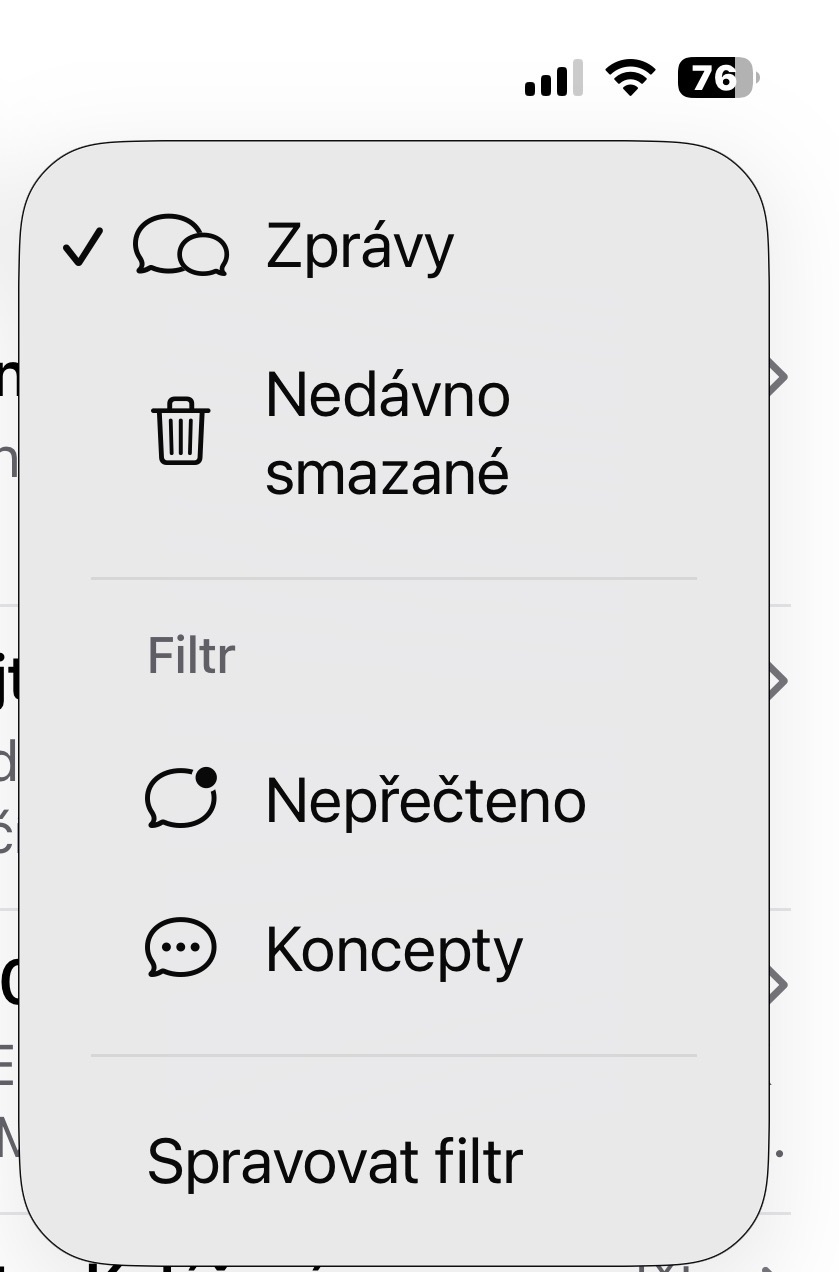Screen dimensions: 839x1272
Task: Tap the divider line above Spravovat filtr
Action: tap(394, 1055)
